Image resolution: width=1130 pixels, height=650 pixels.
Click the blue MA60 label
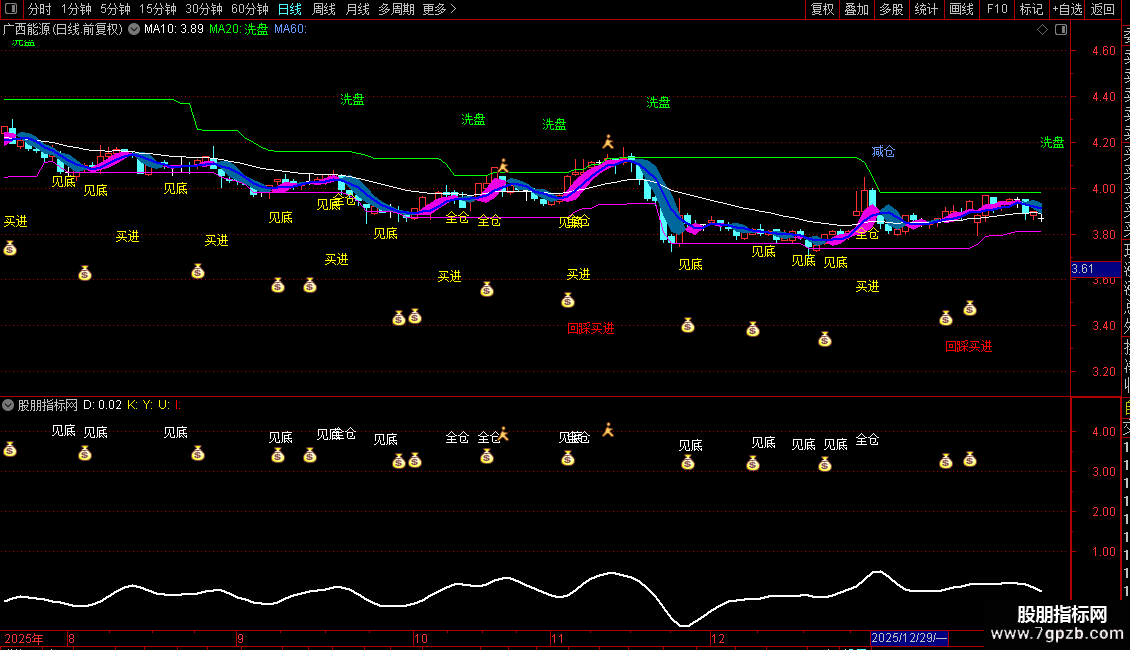(x=290, y=29)
